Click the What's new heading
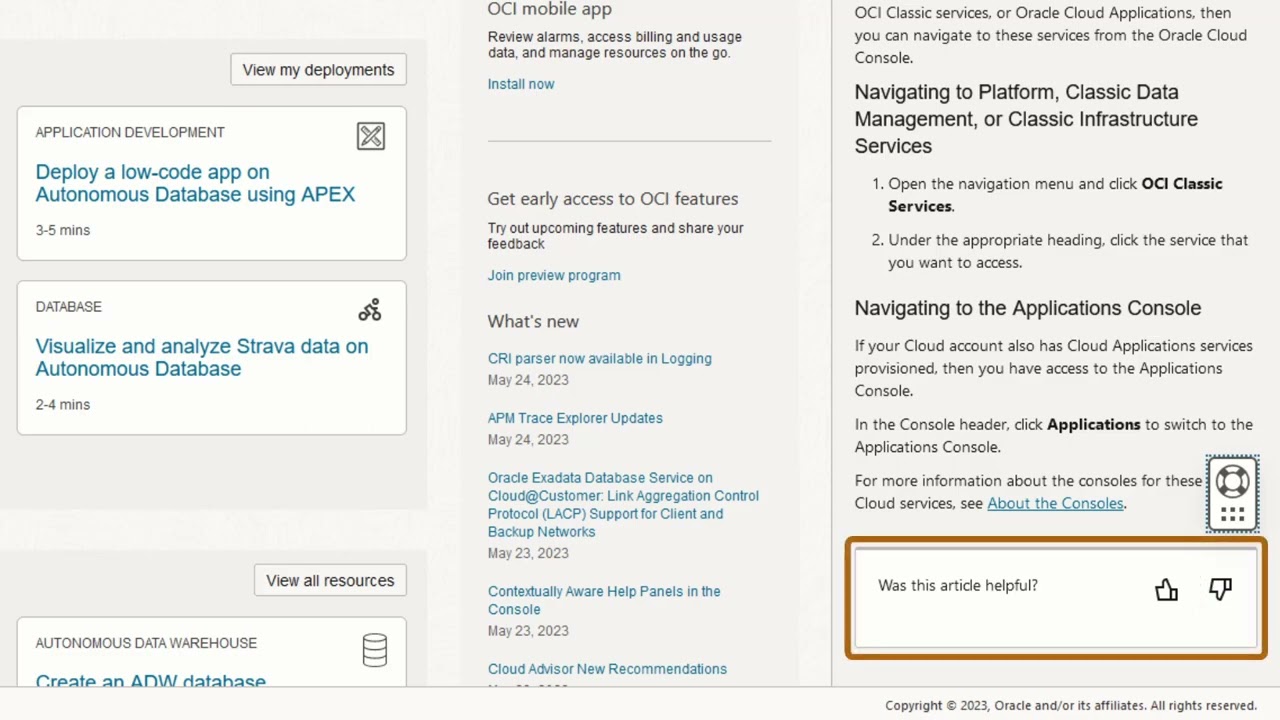Viewport: 1280px width, 720px height. click(533, 321)
